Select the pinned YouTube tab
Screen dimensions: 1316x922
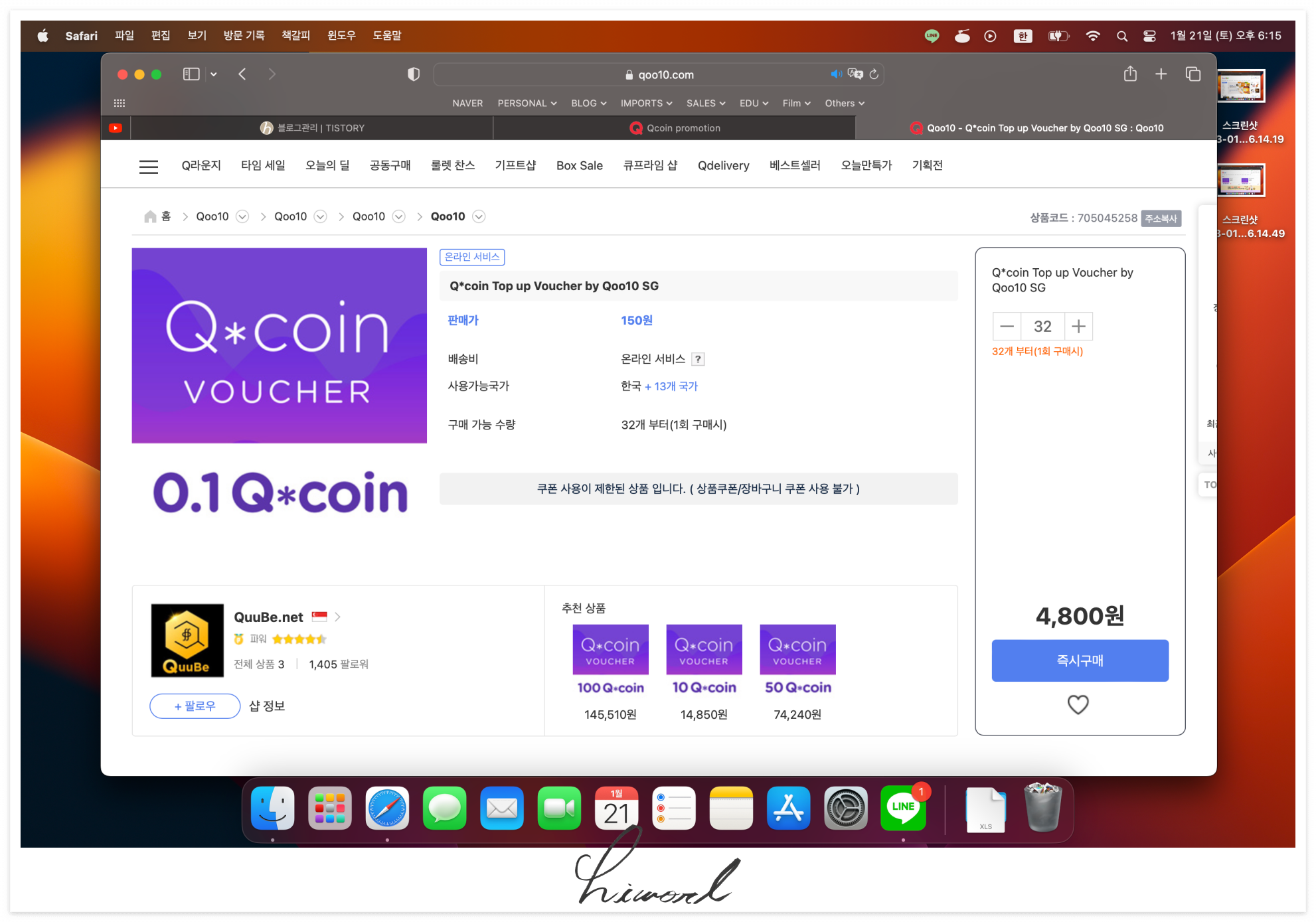pos(116,128)
